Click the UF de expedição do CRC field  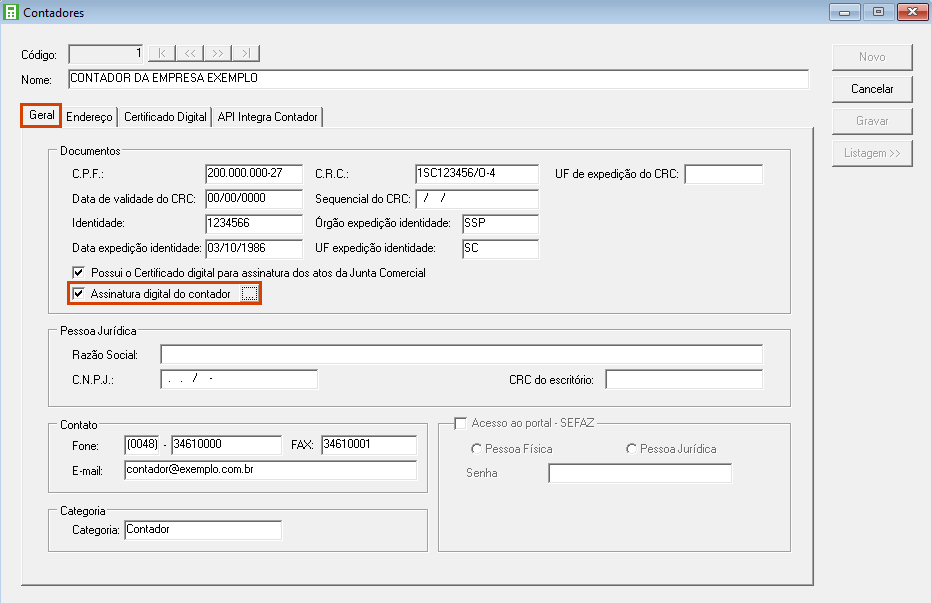coord(723,174)
